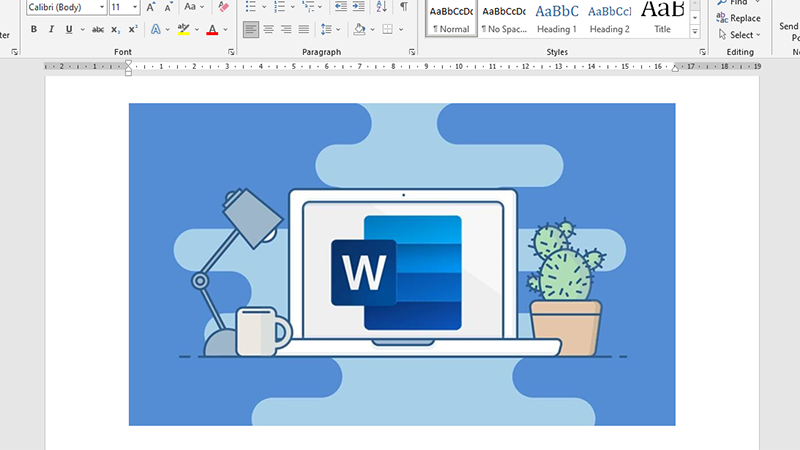Expand line spacing options arrow
The image size is (800, 450).
coord(338,29)
